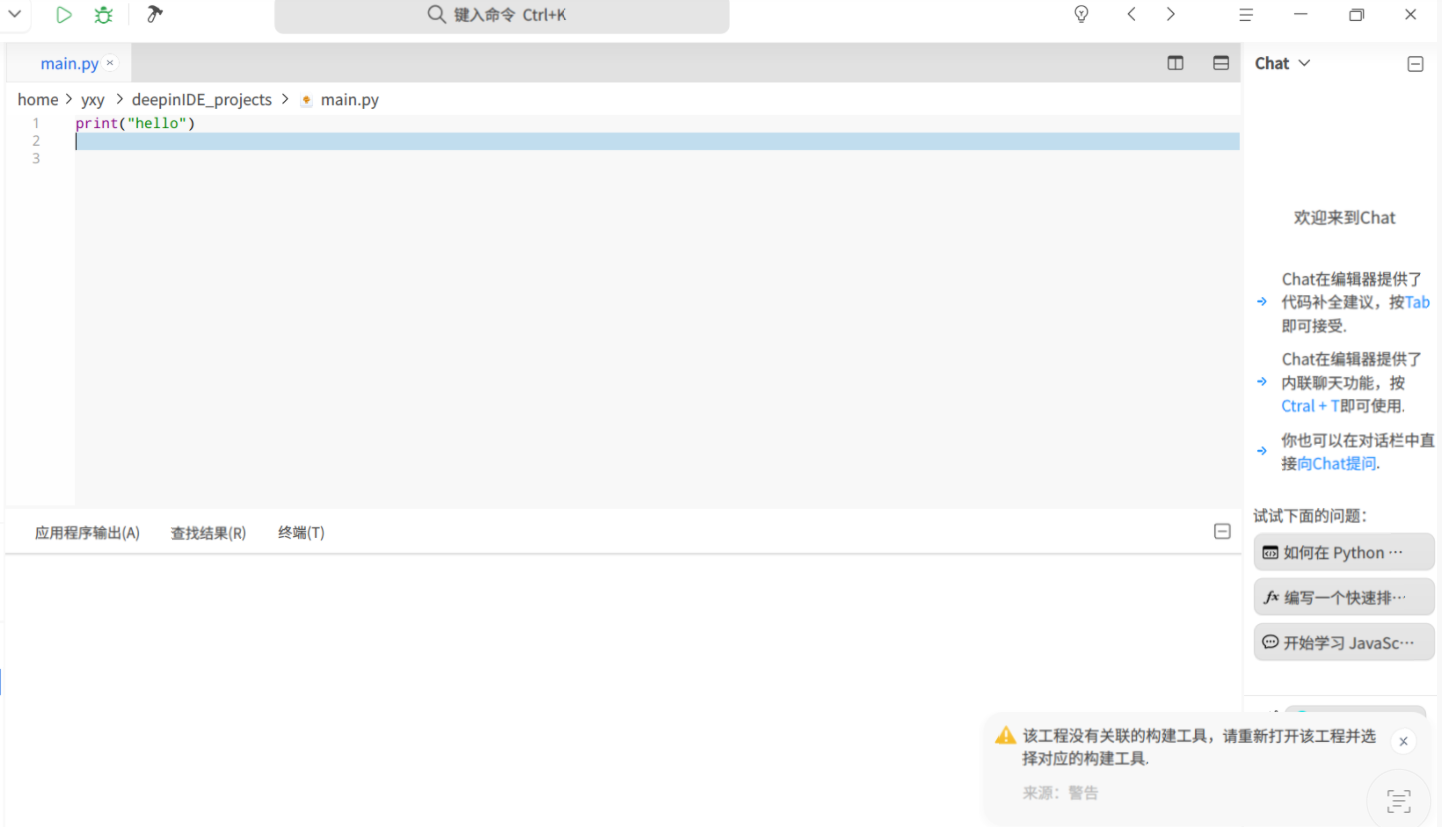Click the 如何在 Python suggestion button
The image size is (1442, 827).
pos(1344,552)
